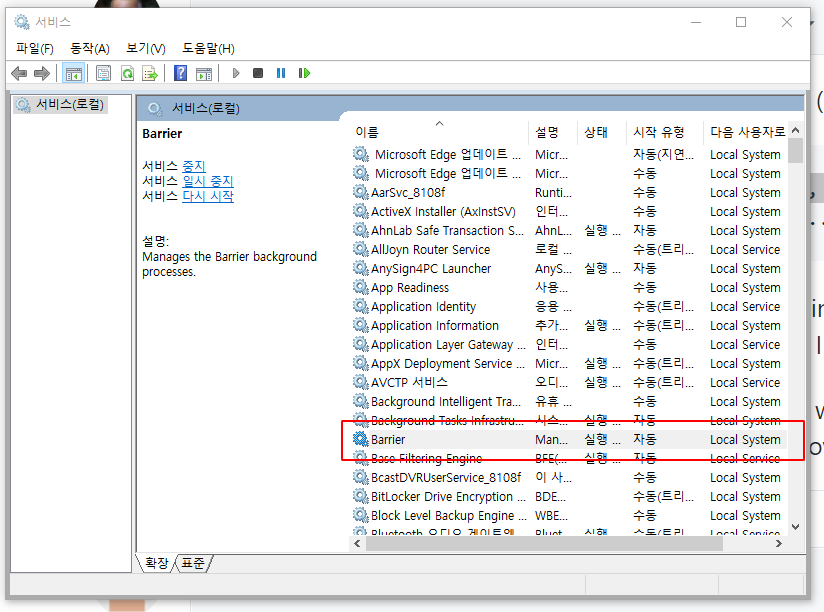This screenshot has width=824, height=612.
Task: Click the Pause Service icon
Action: (x=281, y=73)
